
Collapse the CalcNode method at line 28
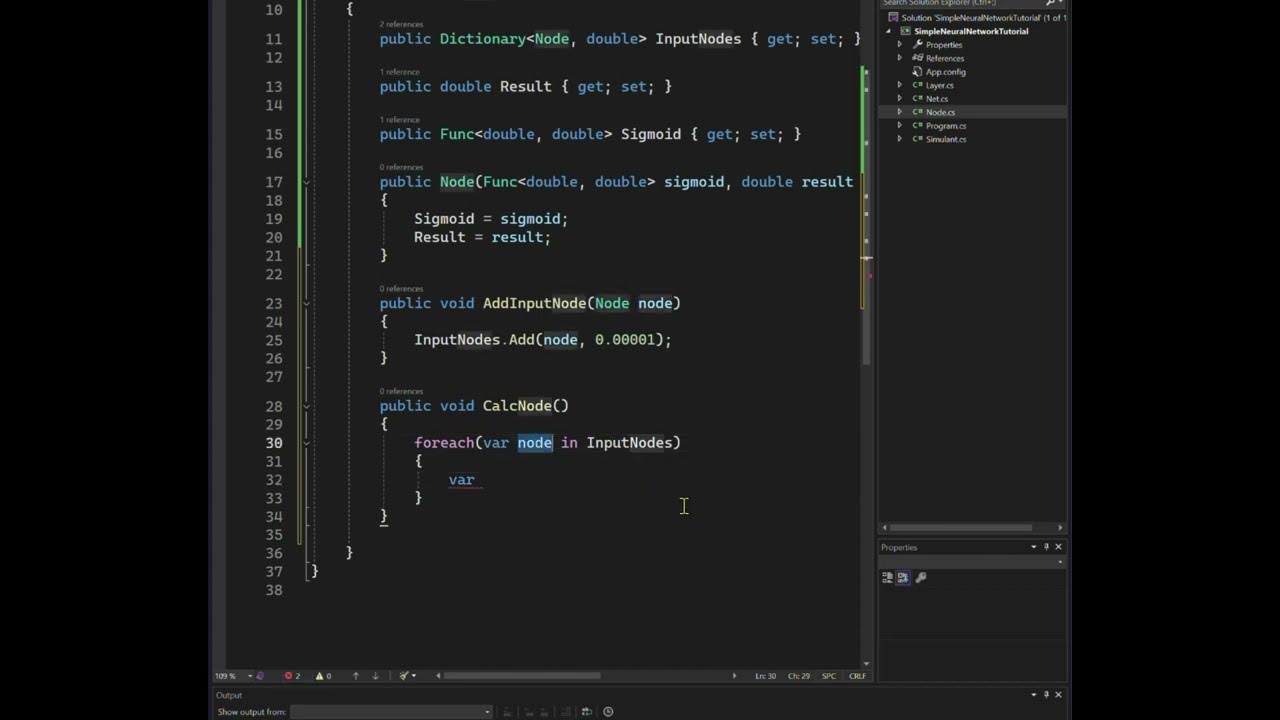tap(306, 406)
